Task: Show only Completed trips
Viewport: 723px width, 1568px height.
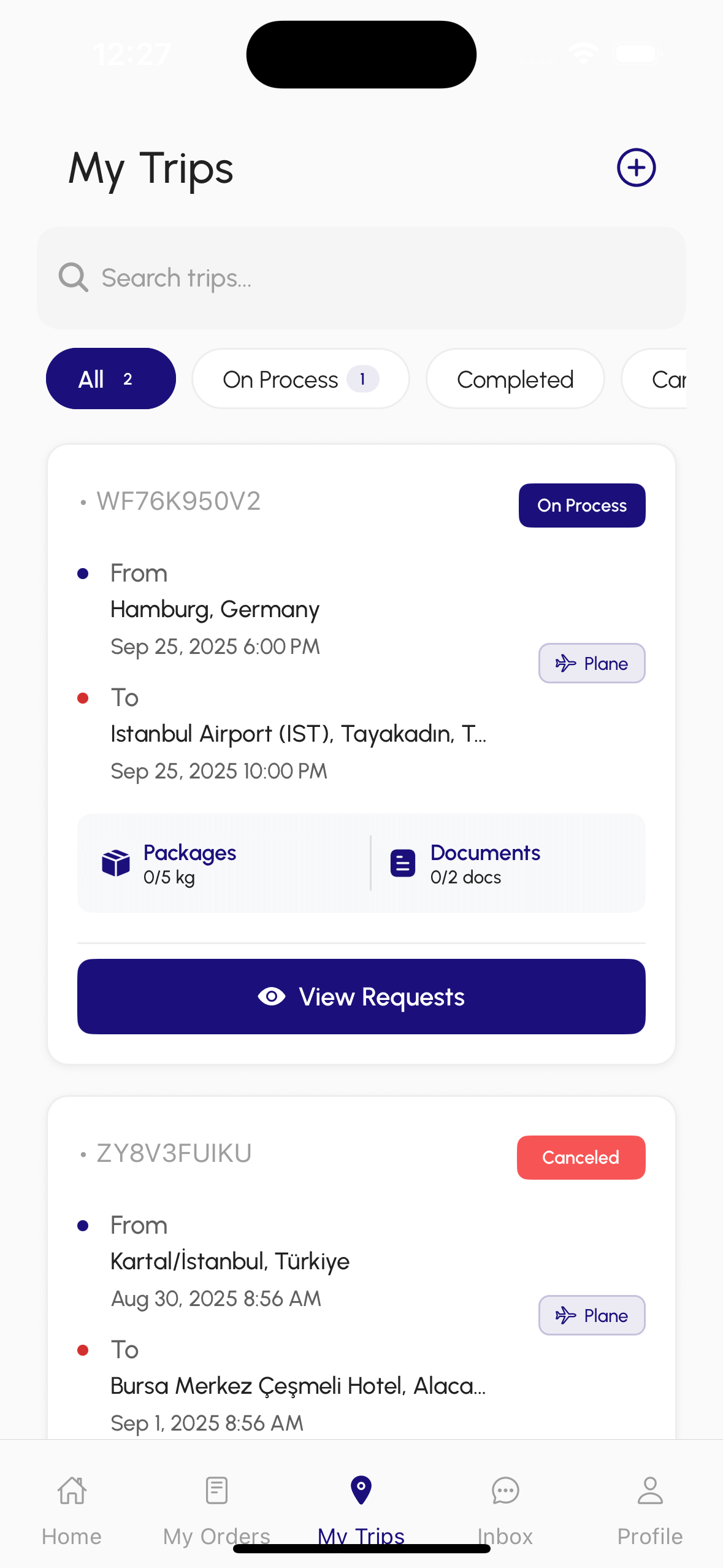Action: point(515,379)
